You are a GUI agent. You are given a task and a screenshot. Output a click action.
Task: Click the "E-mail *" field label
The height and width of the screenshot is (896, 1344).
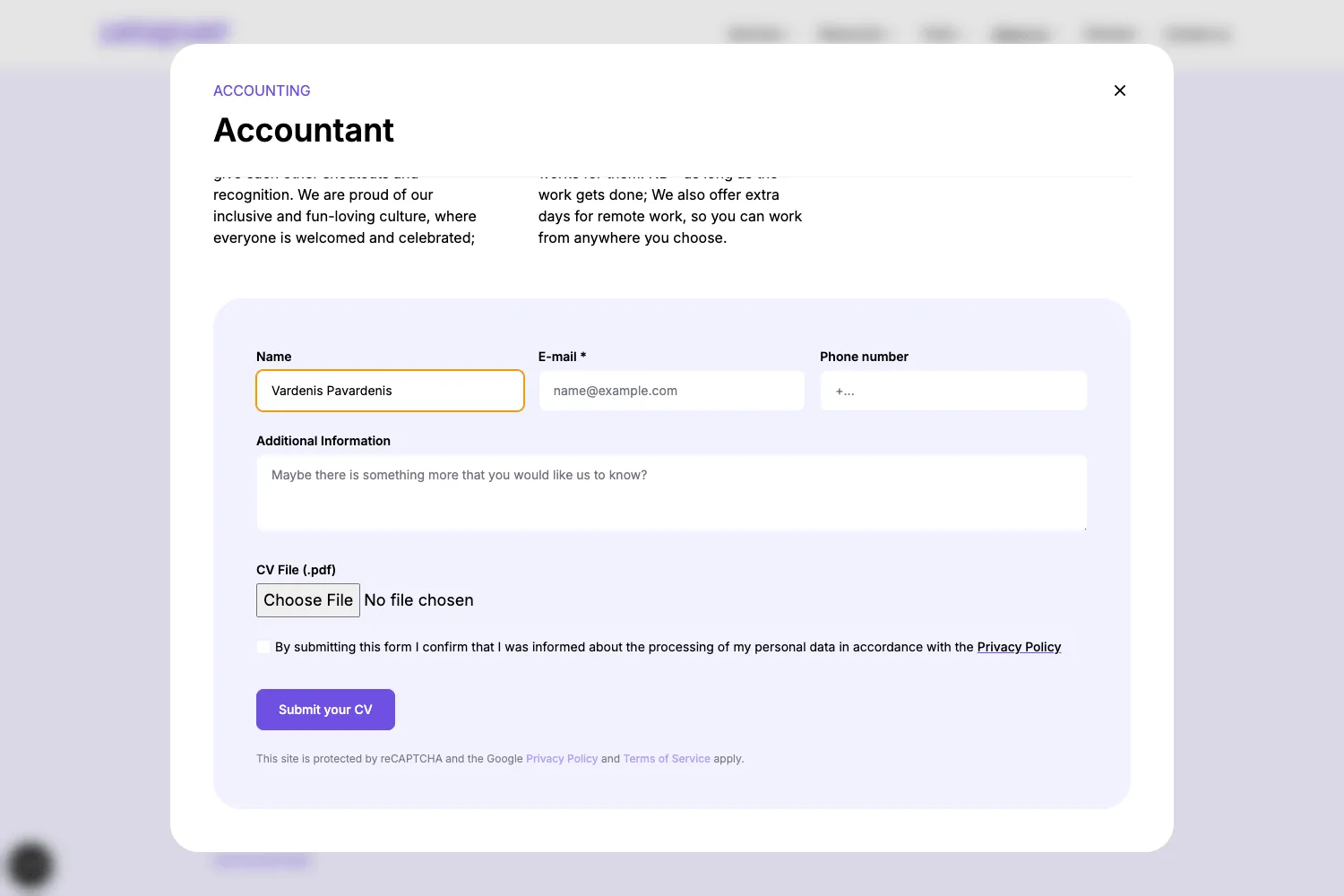[x=562, y=357]
